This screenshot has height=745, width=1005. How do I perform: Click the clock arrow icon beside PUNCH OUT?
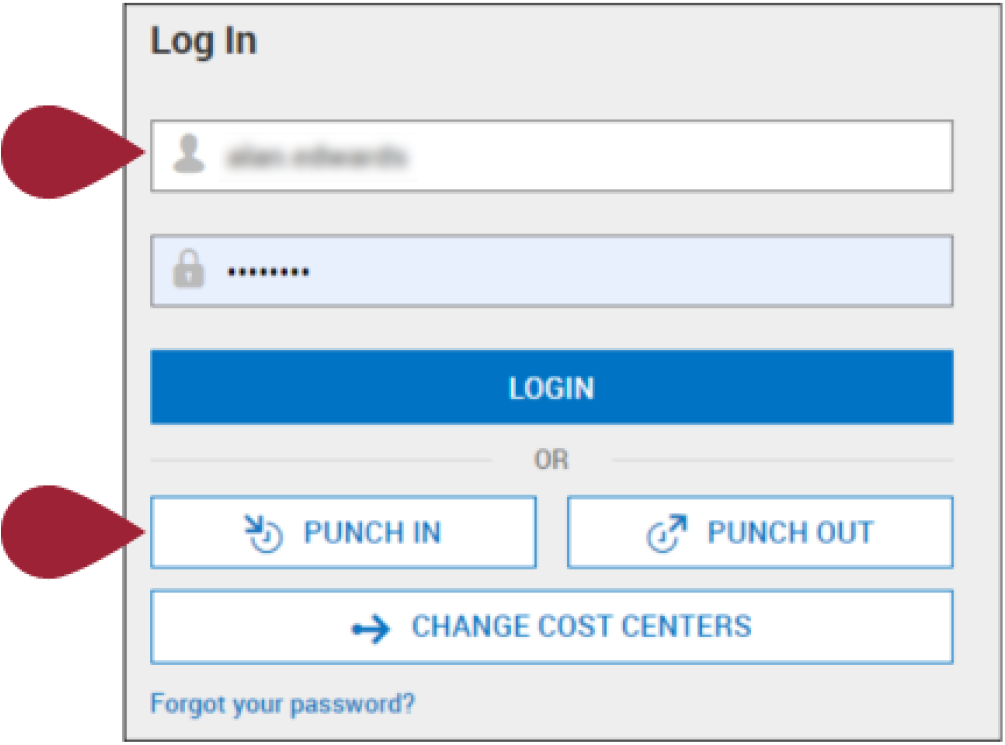667,533
